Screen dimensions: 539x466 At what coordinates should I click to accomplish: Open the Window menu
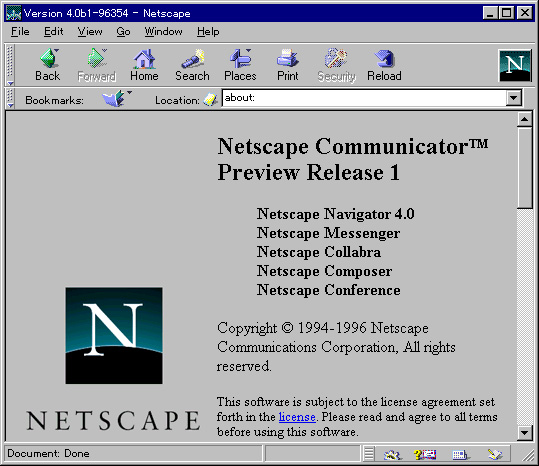(x=163, y=32)
